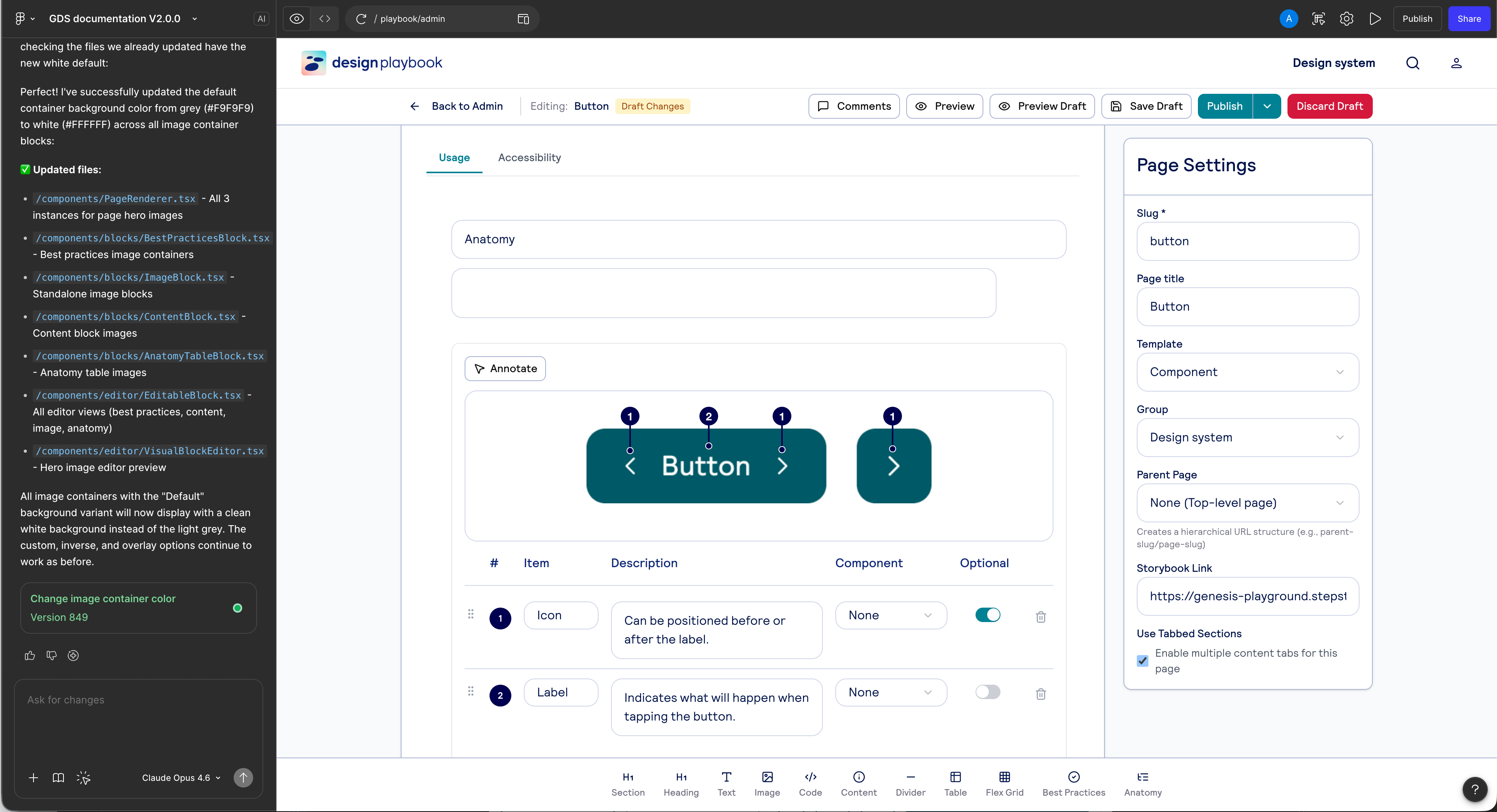Insert a Code block
This screenshot has height=812, width=1497.
(810, 784)
